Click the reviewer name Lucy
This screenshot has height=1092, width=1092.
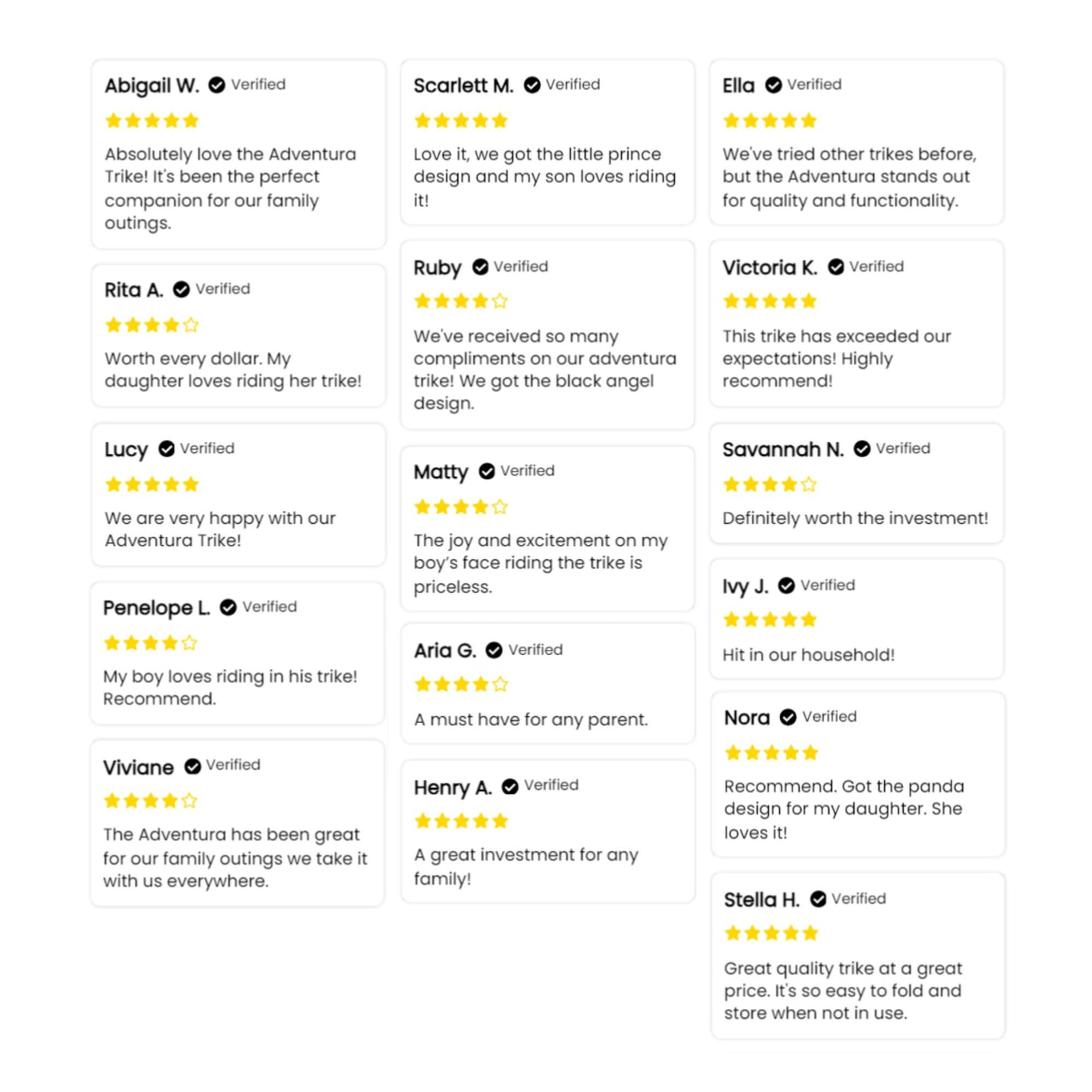tap(126, 450)
